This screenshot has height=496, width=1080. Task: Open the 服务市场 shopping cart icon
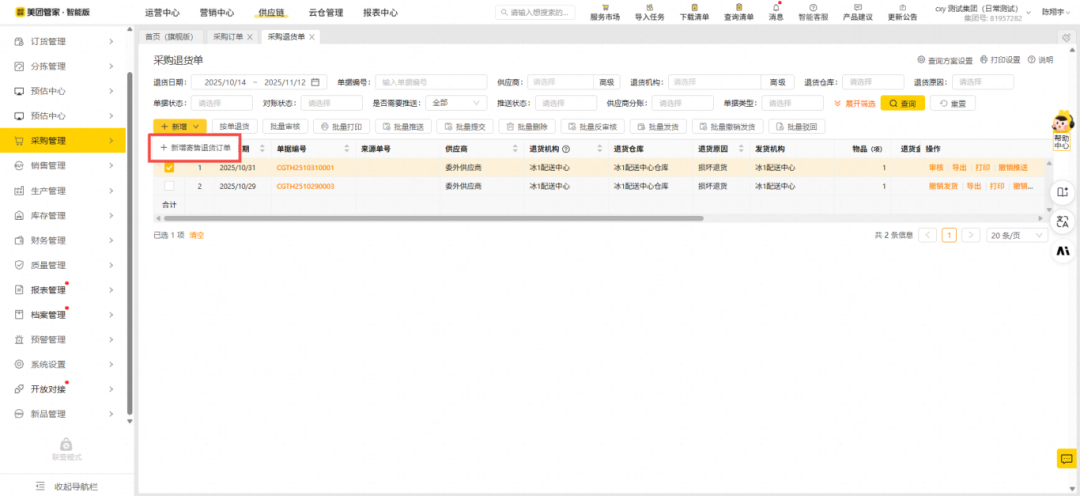pos(604,7)
